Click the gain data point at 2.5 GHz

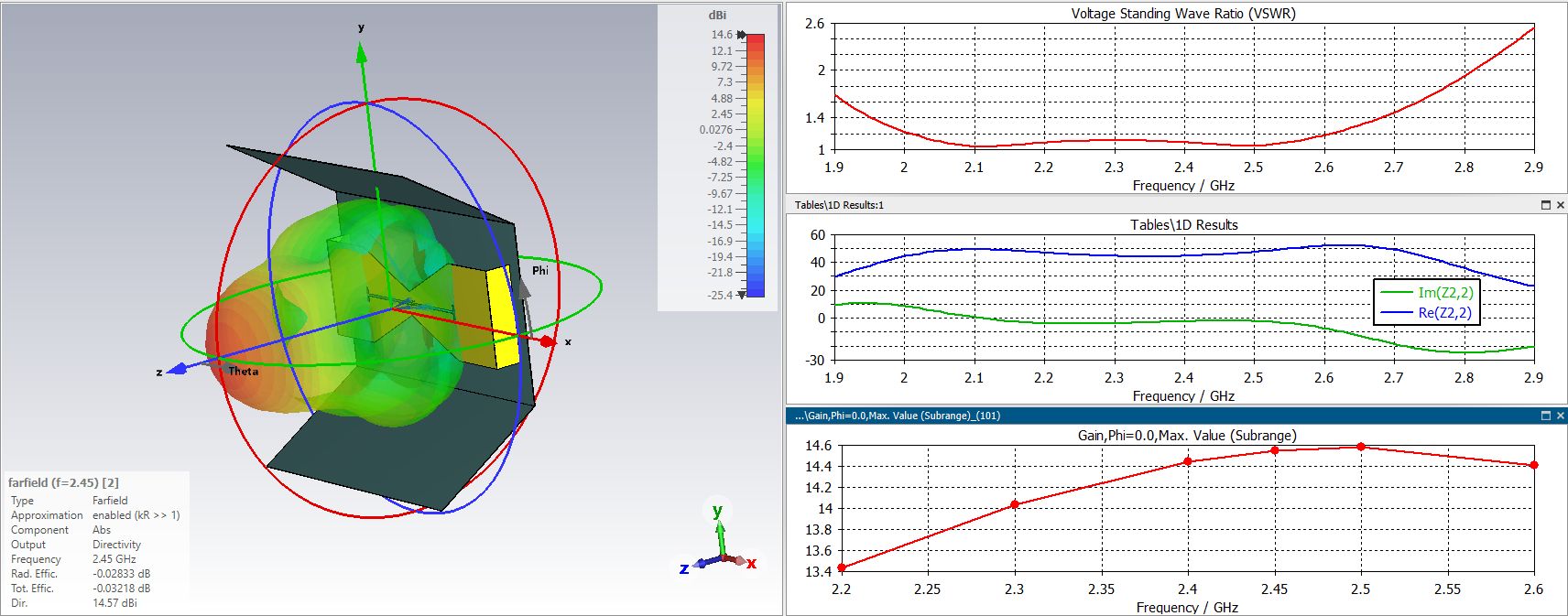(1361, 447)
